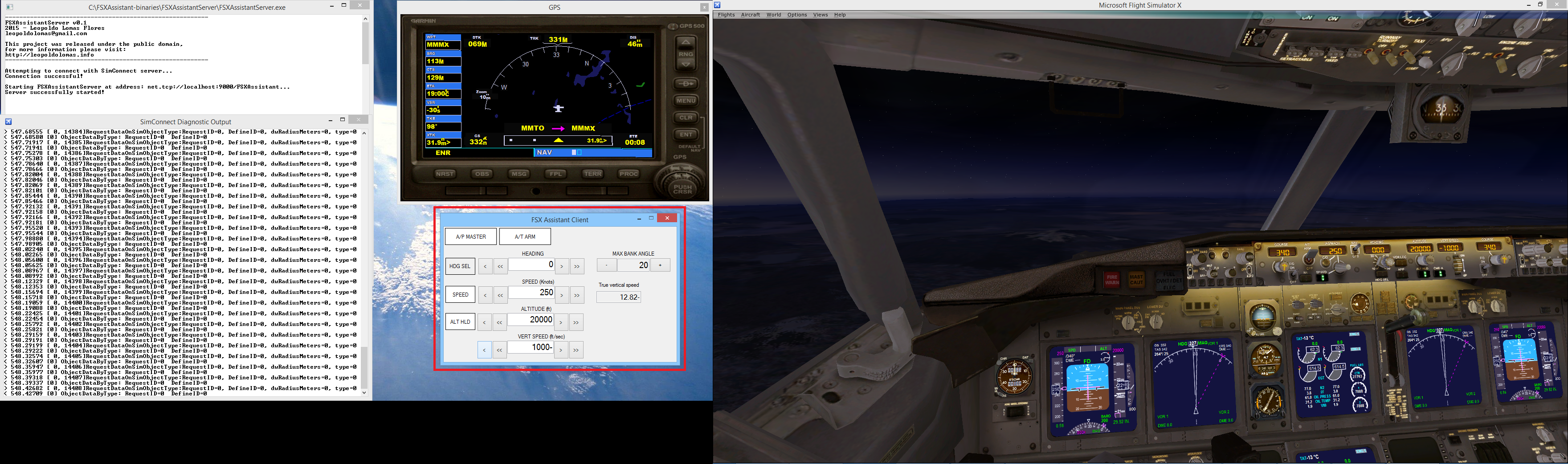Click the HEADING value field
Viewport: 1568px width, 464px height.
(x=531, y=265)
